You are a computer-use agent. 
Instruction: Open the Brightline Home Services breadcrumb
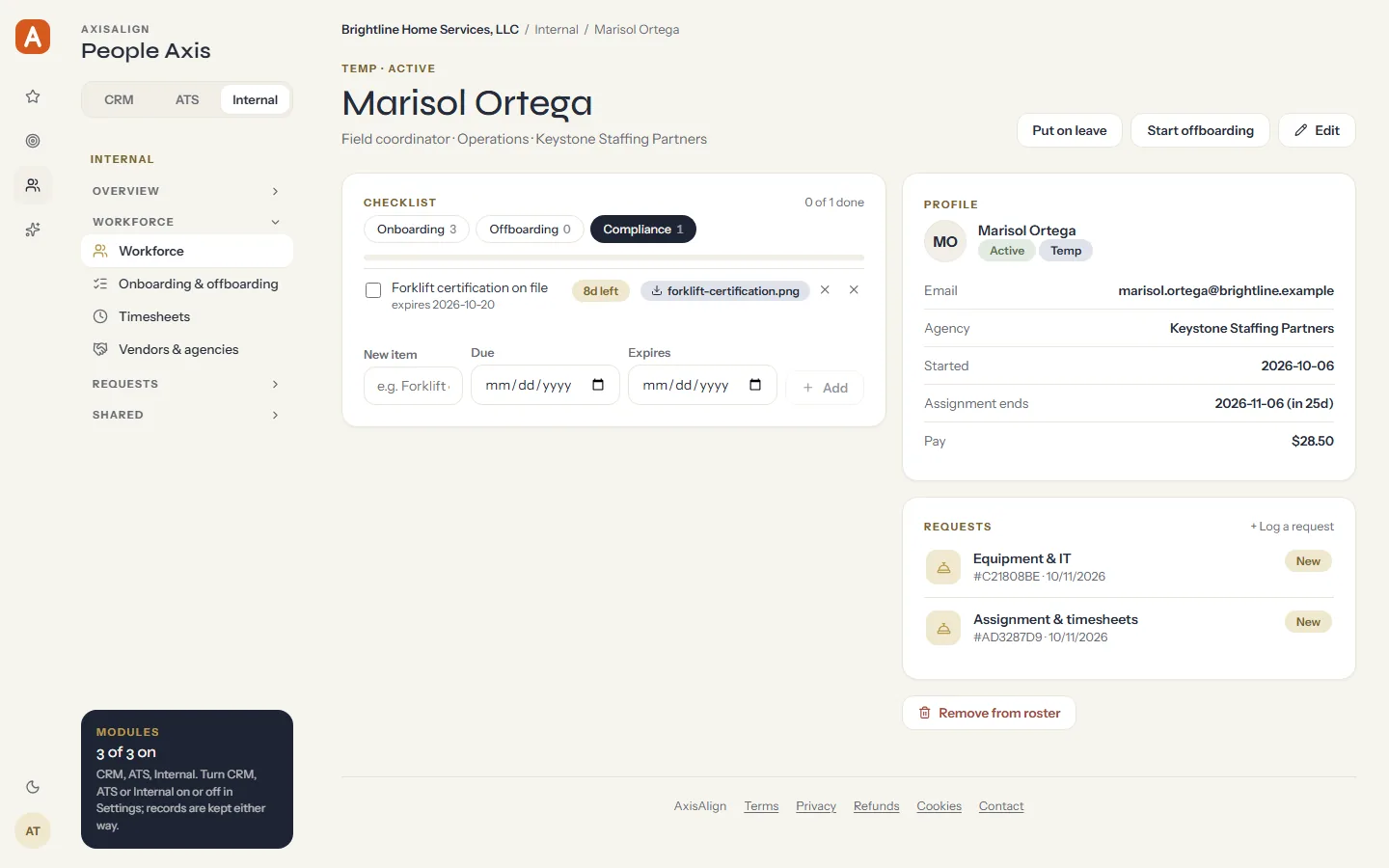[x=430, y=30]
